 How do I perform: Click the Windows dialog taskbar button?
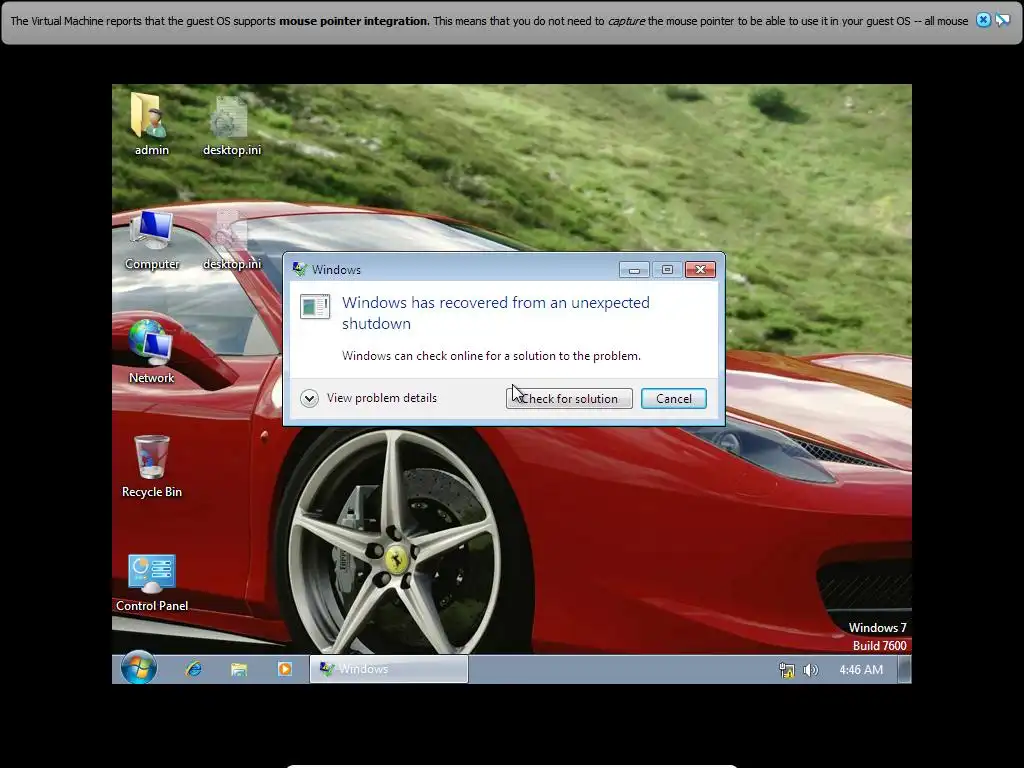click(x=389, y=669)
